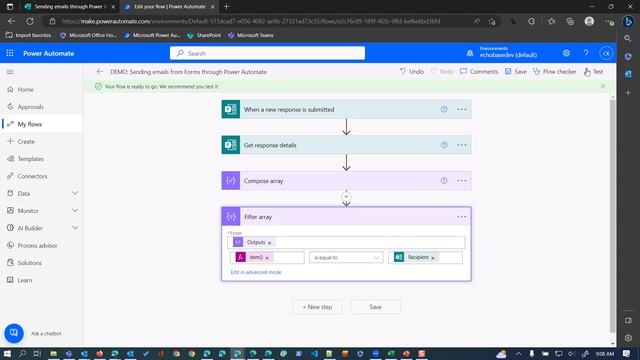Open the Create page
The height and width of the screenshot is (360, 640).
coord(26,142)
